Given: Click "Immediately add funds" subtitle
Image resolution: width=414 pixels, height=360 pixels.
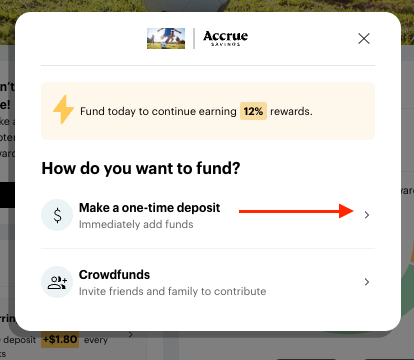Looking at the screenshot, I should click(x=136, y=224).
